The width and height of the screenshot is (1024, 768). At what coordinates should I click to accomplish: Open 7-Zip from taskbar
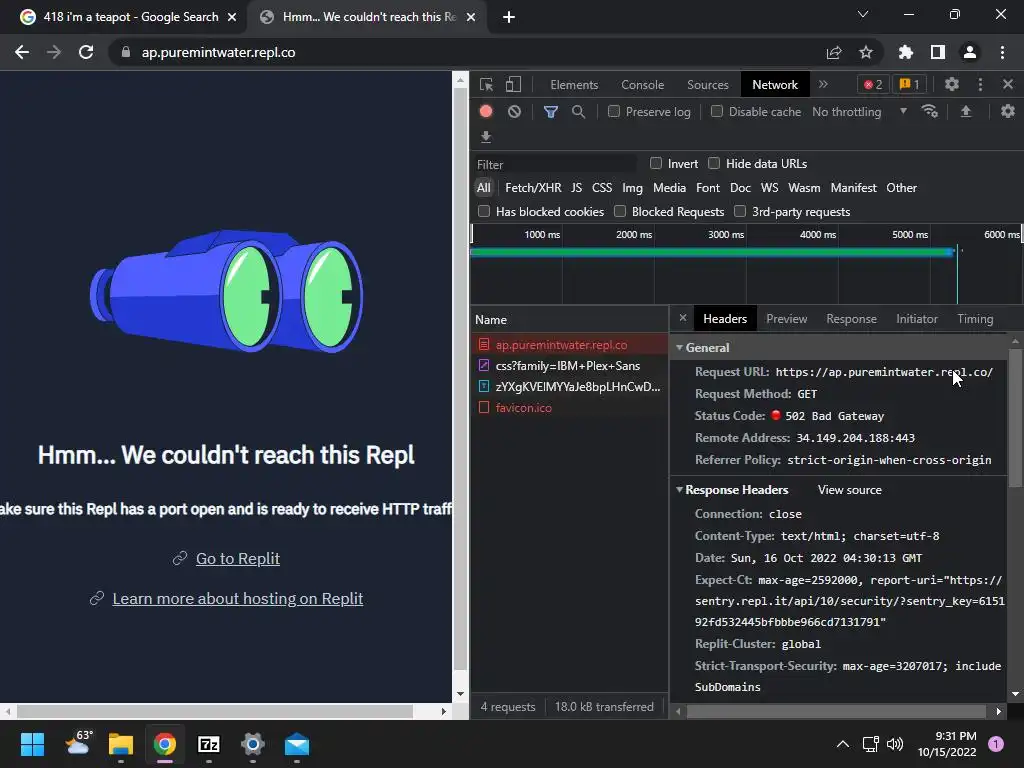pos(208,744)
